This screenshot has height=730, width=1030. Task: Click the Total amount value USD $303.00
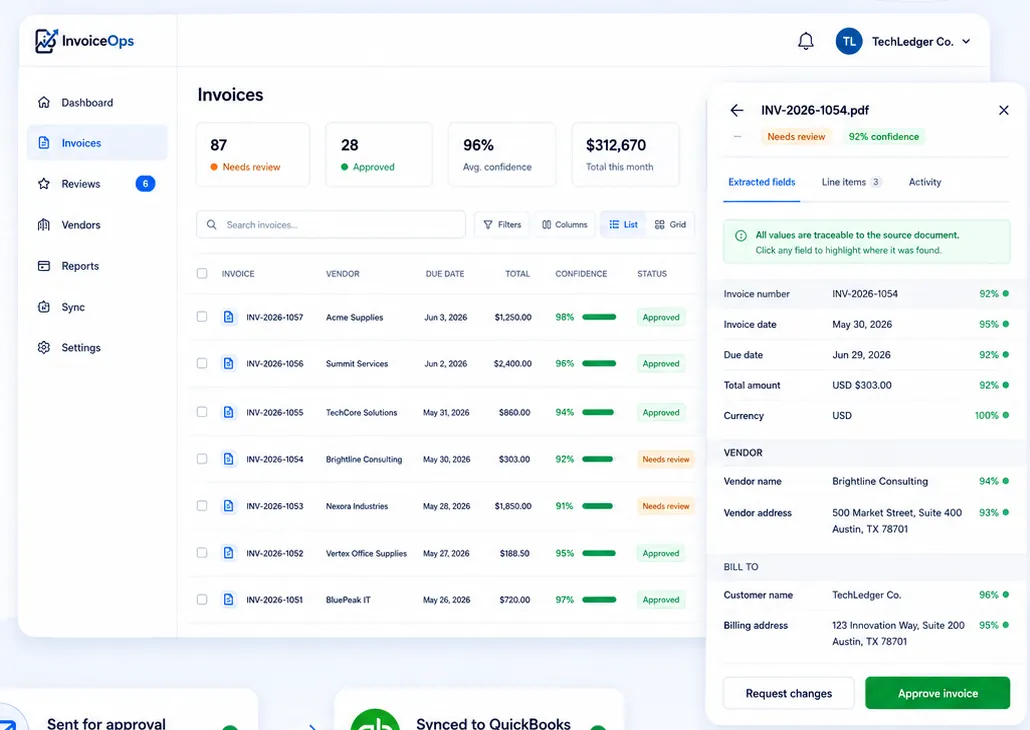pyautogui.click(x=862, y=385)
